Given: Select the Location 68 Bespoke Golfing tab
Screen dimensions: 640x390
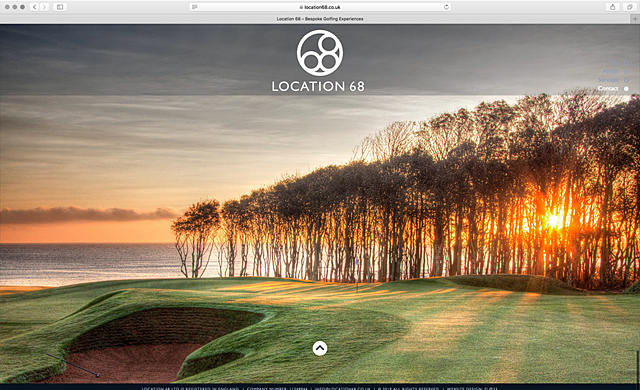Looking at the screenshot, I should click(320, 19).
